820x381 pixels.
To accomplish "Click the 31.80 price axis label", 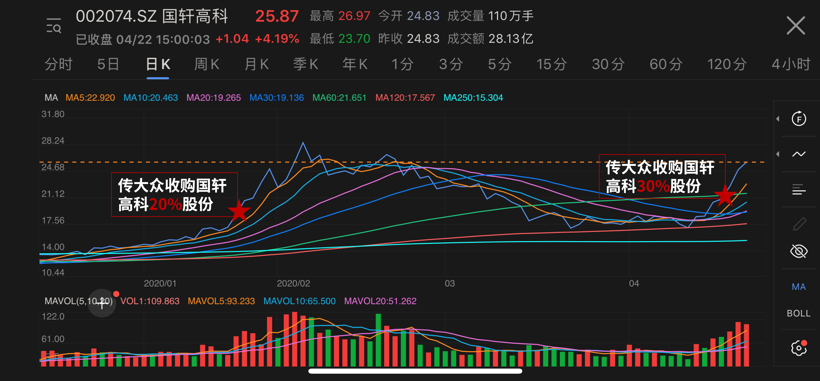I will point(52,114).
